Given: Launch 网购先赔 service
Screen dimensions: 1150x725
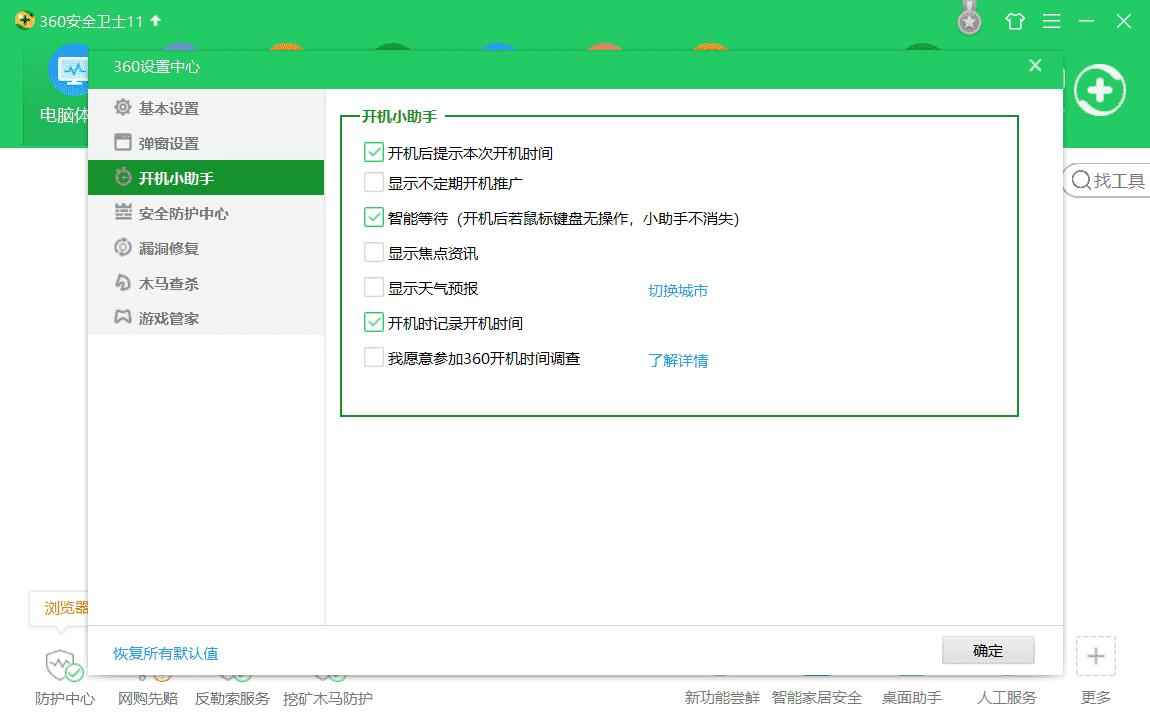Looking at the screenshot, I should [147, 699].
